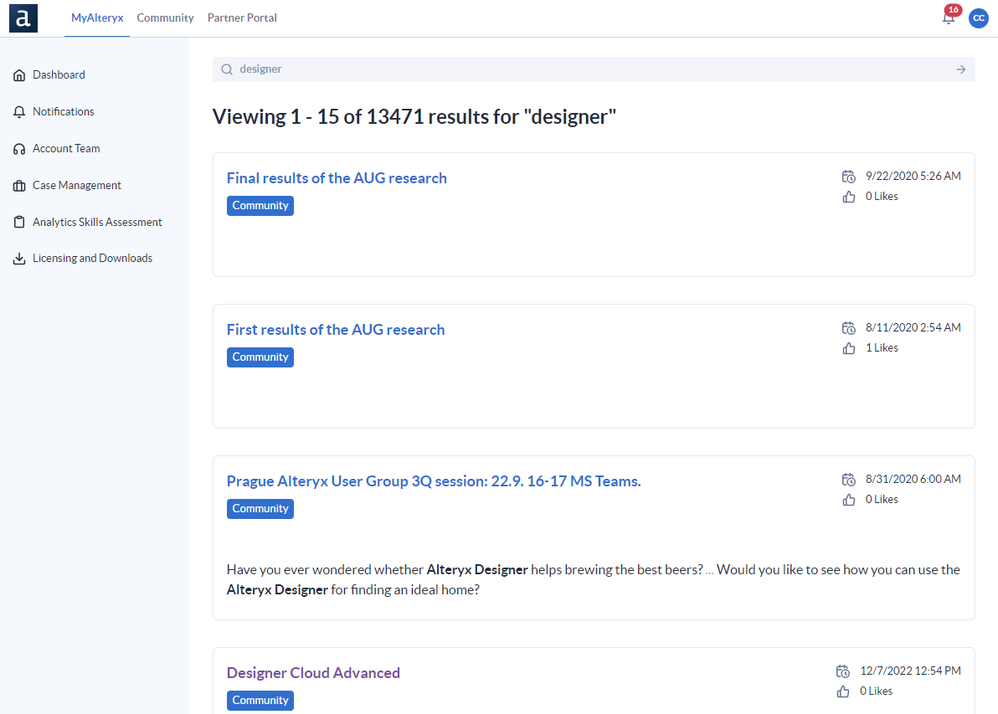
Task: Open the Prague Alteryx User Group 3Q session link
Action: click(433, 481)
